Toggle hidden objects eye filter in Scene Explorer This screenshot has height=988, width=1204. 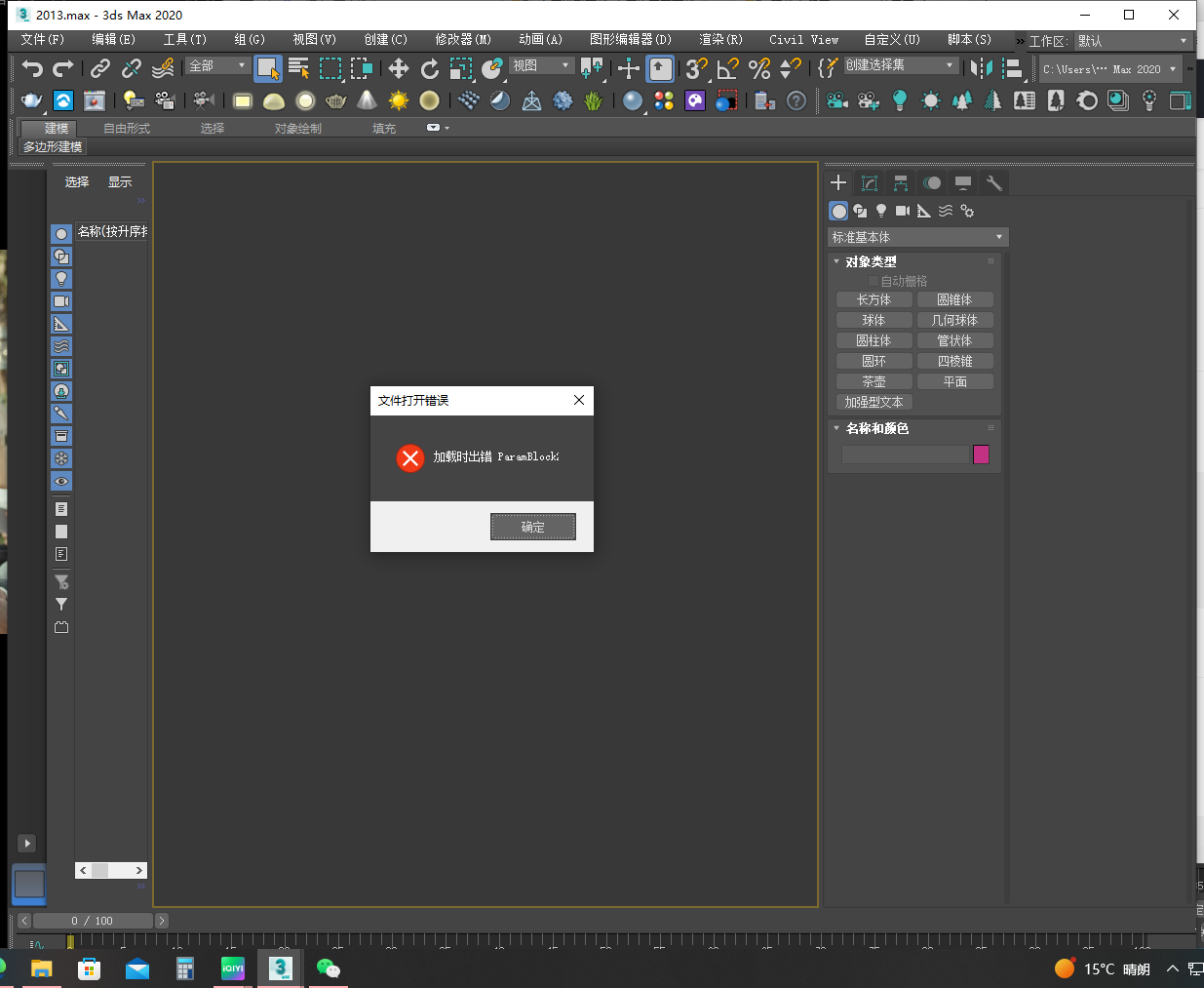61,481
